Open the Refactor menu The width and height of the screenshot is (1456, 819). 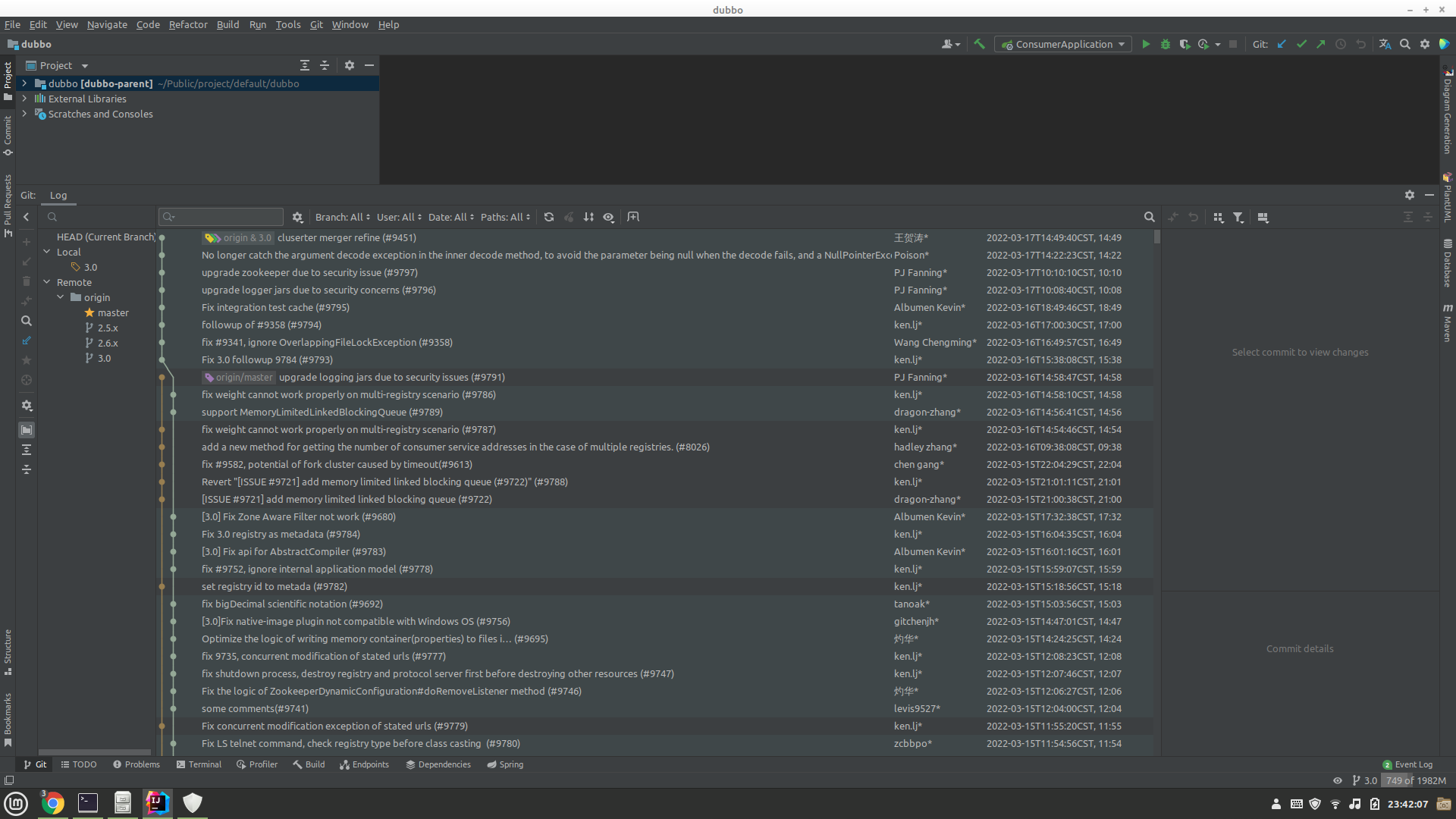click(188, 24)
